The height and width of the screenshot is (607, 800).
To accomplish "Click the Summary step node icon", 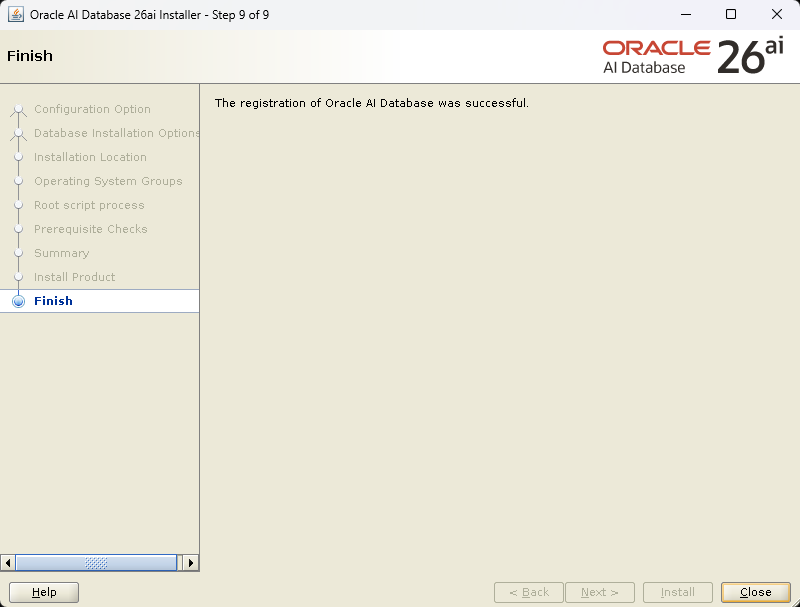I will pyautogui.click(x=18, y=253).
